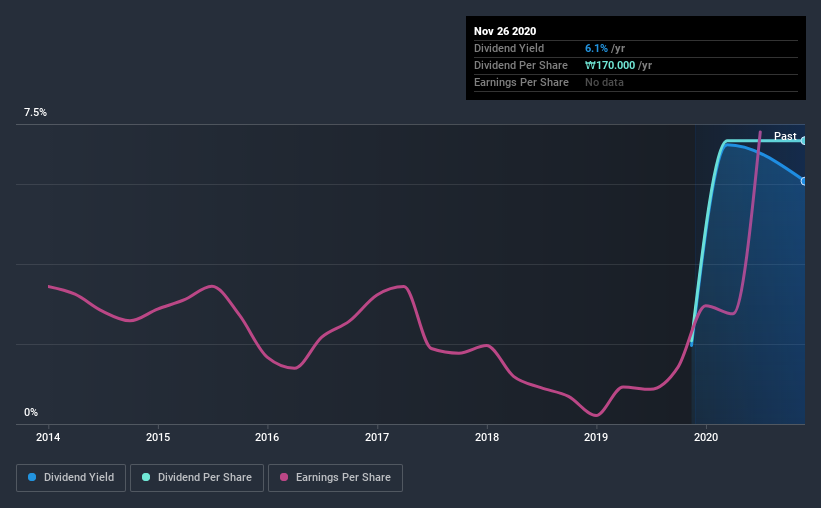Click the teal endpoint marker on the chart line

[x=803, y=141]
